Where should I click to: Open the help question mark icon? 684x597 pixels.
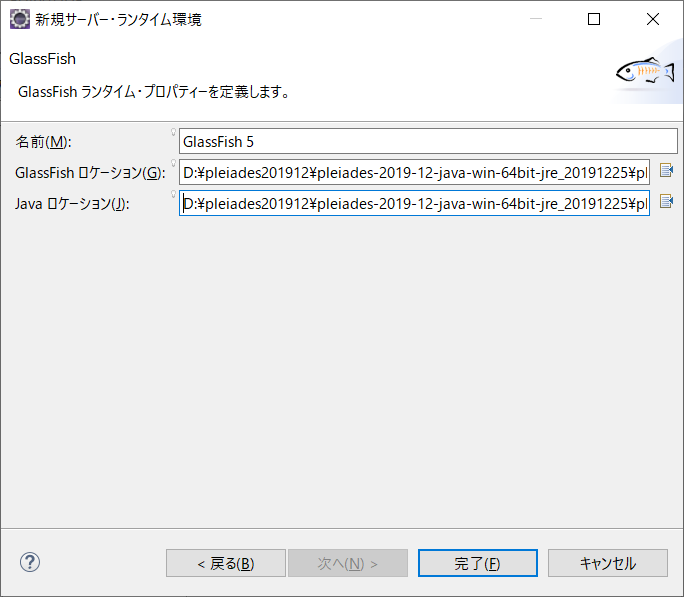(x=30, y=563)
